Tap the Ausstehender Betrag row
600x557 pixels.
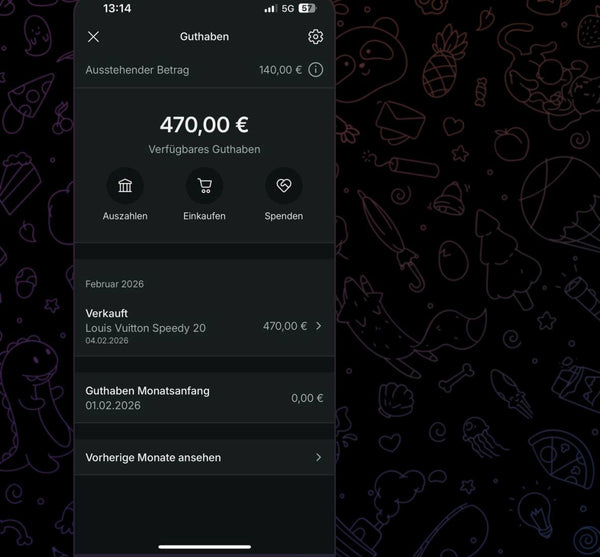204,70
